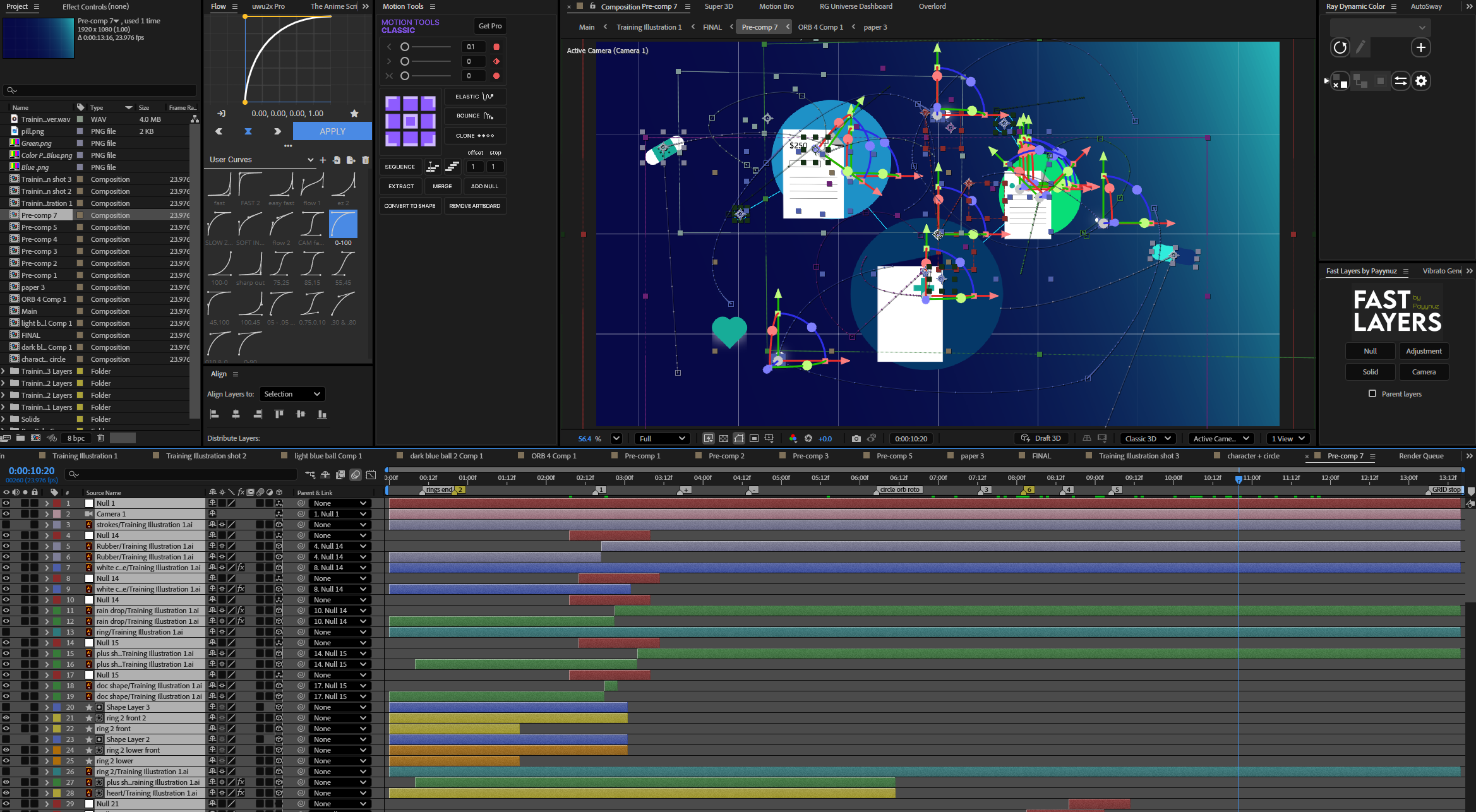Click the APPLY button in Flow
The height and width of the screenshot is (812, 1476).
click(x=332, y=131)
